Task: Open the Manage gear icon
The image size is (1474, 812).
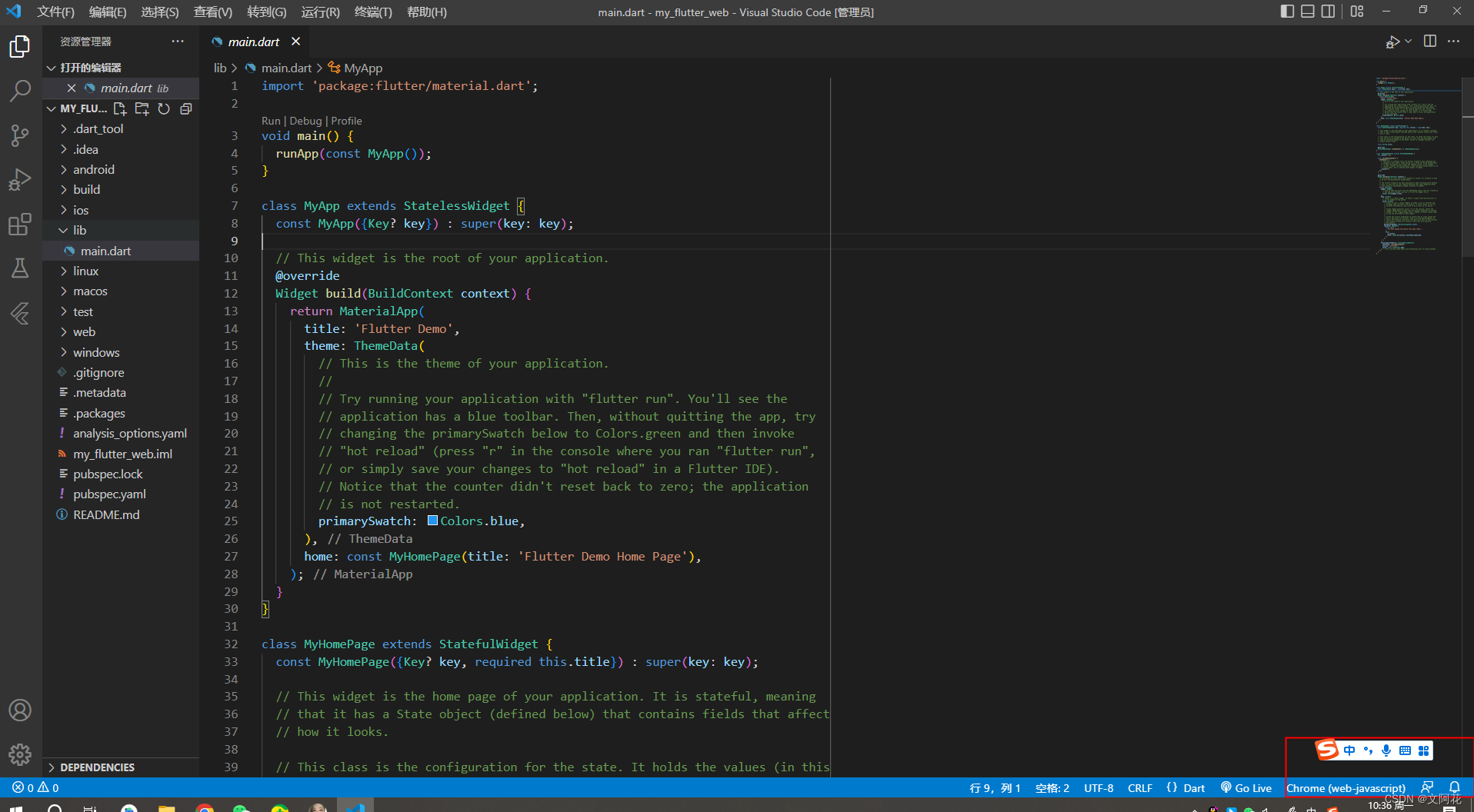Action: click(x=20, y=754)
